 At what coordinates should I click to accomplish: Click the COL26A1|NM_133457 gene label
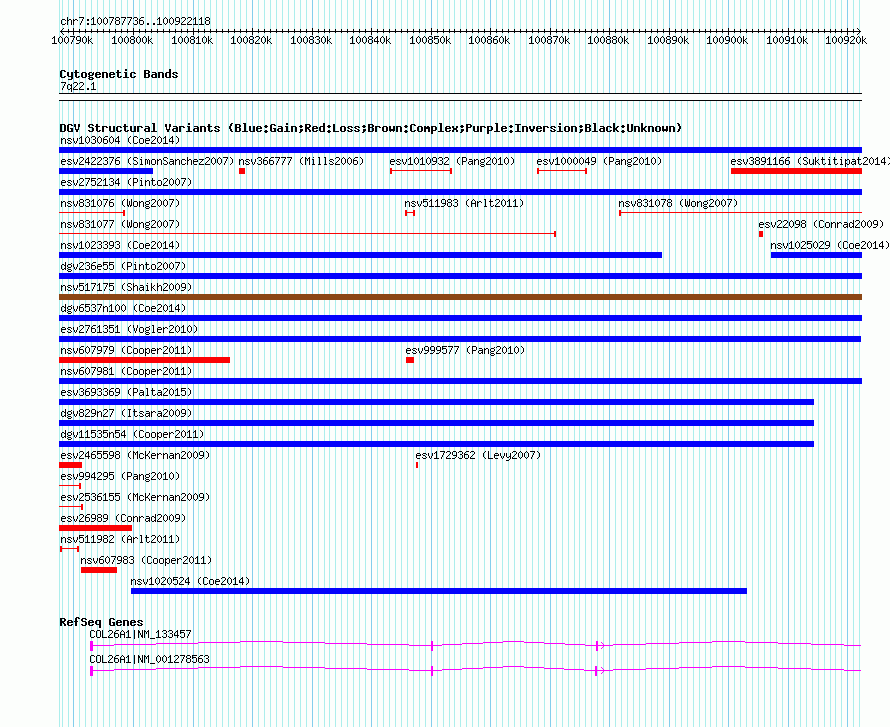tap(140, 634)
